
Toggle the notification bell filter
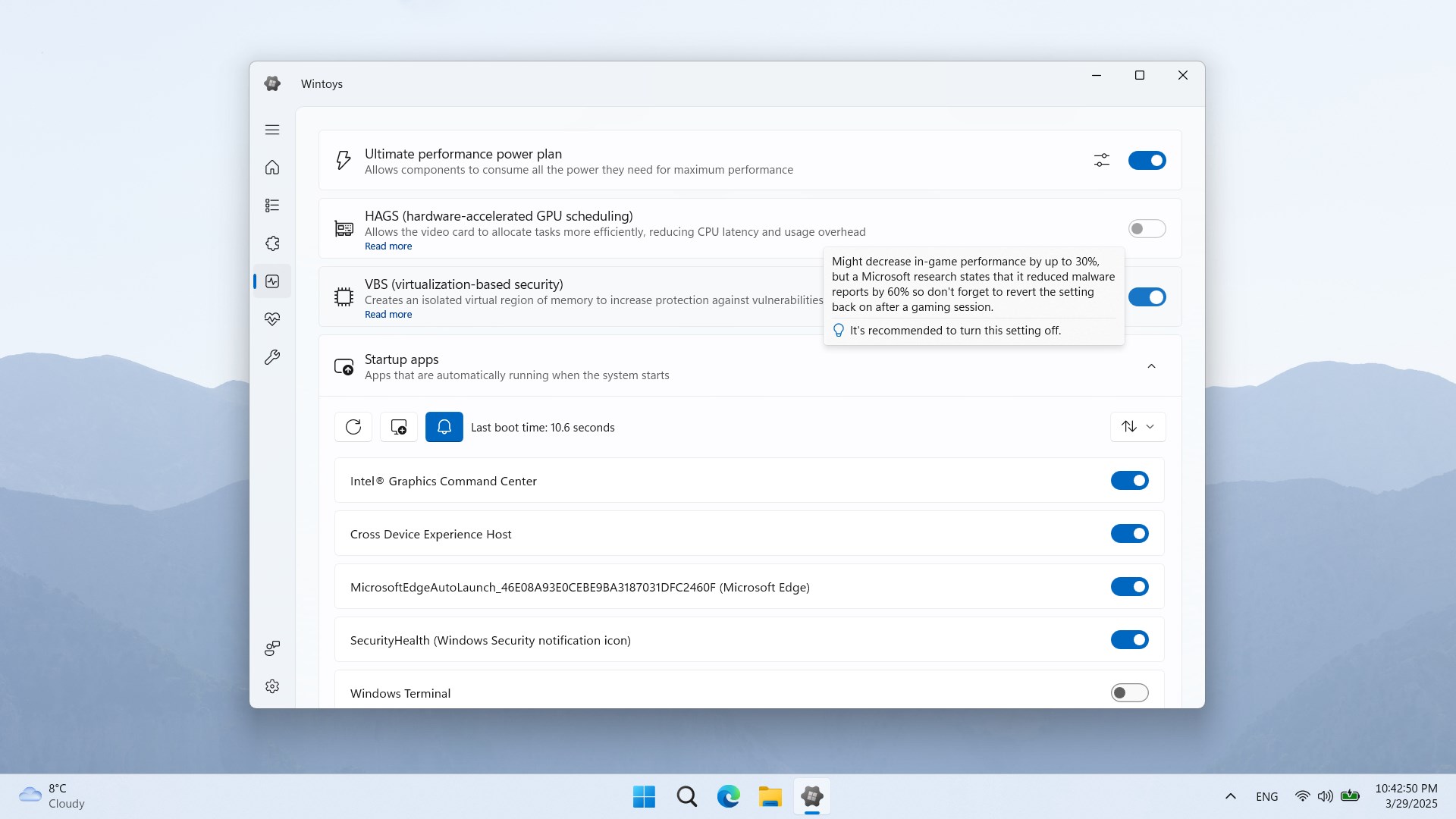point(444,427)
